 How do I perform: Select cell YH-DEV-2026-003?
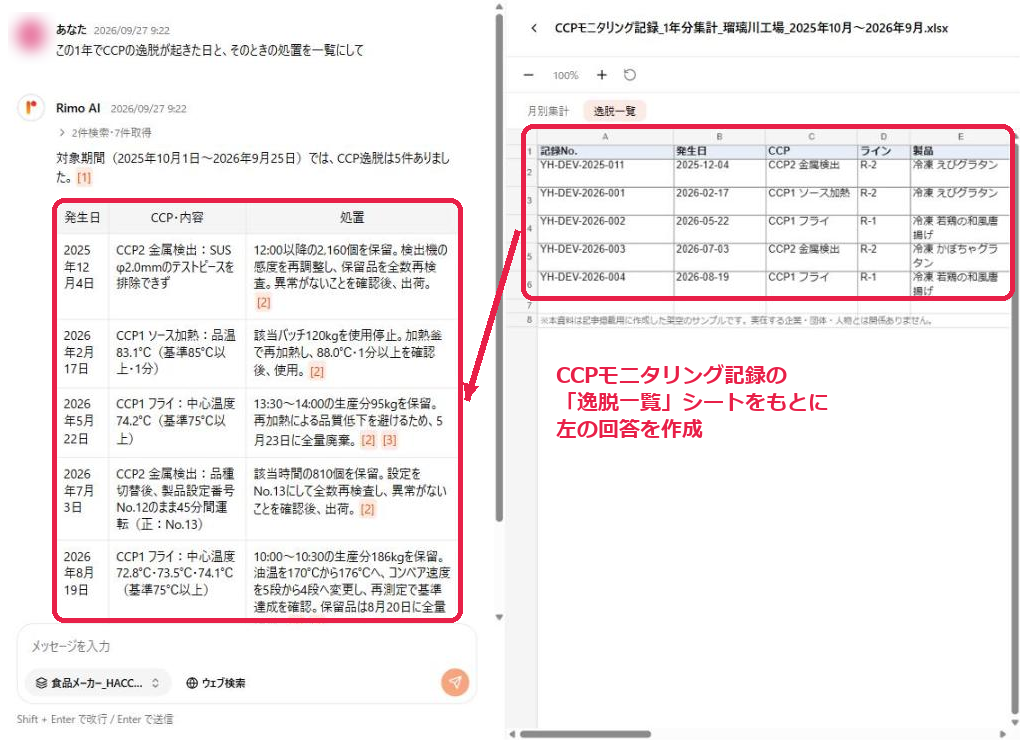click(606, 256)
